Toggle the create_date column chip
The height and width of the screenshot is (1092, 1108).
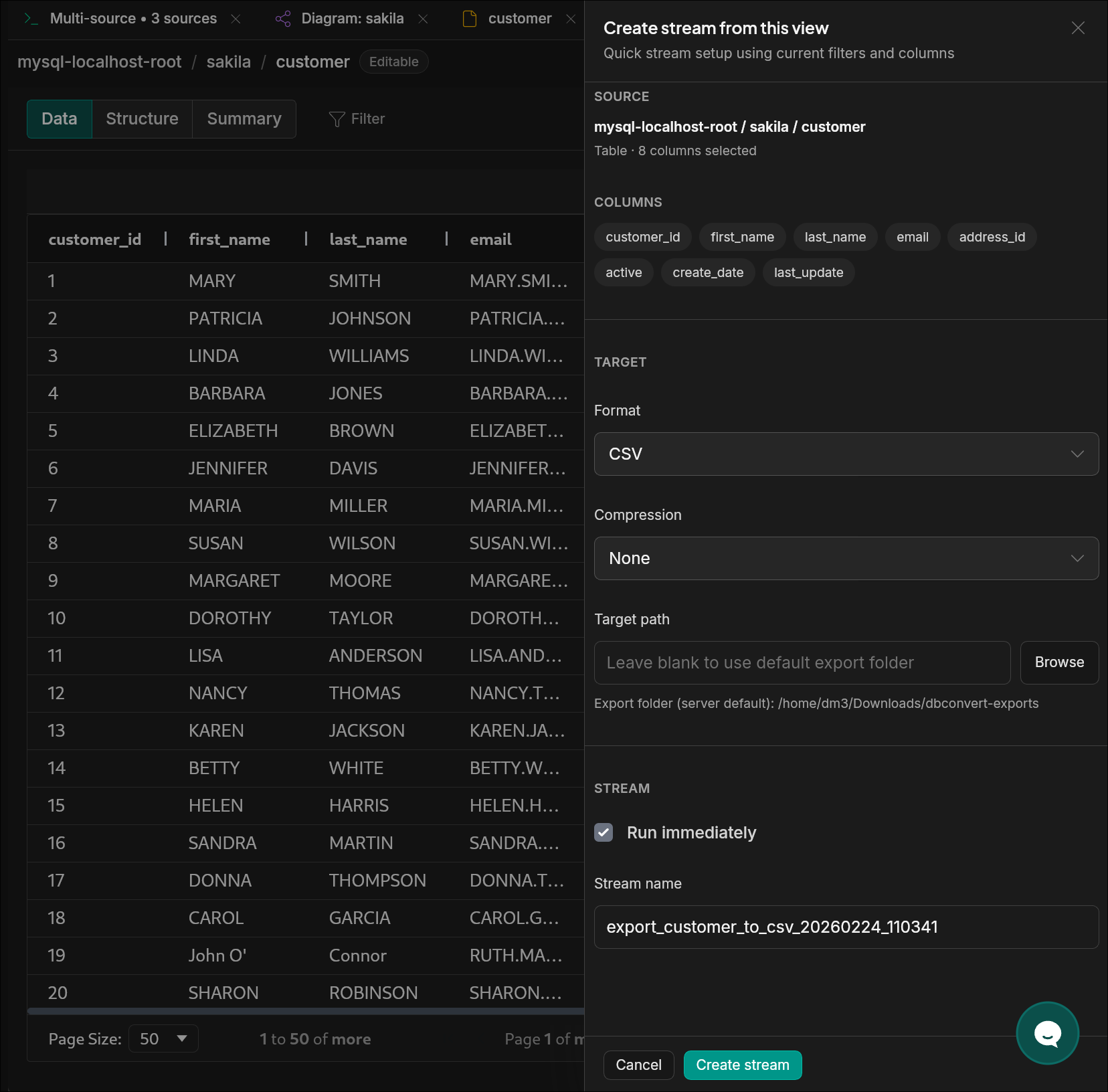707,272
